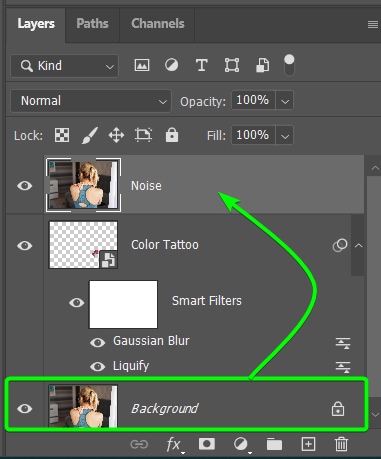This screenshot has width=381, height=459.
Task: Filter layers by pixel image type
Action: [142, 65]
